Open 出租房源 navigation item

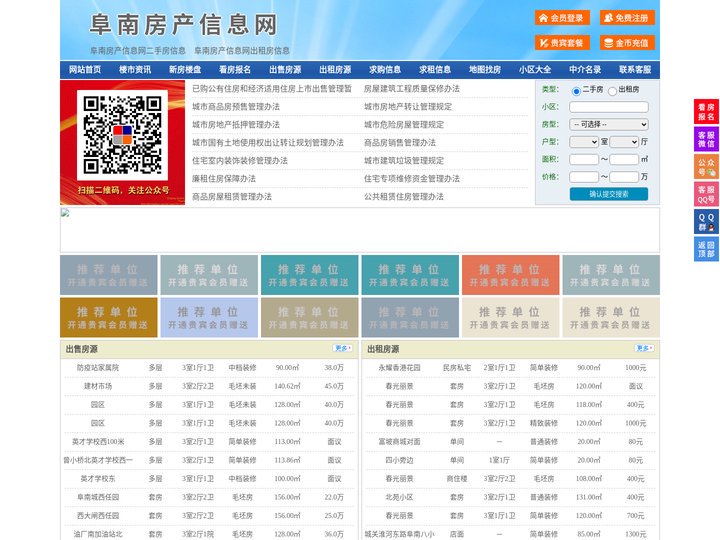pyautogui.click(x=335, y=70)
